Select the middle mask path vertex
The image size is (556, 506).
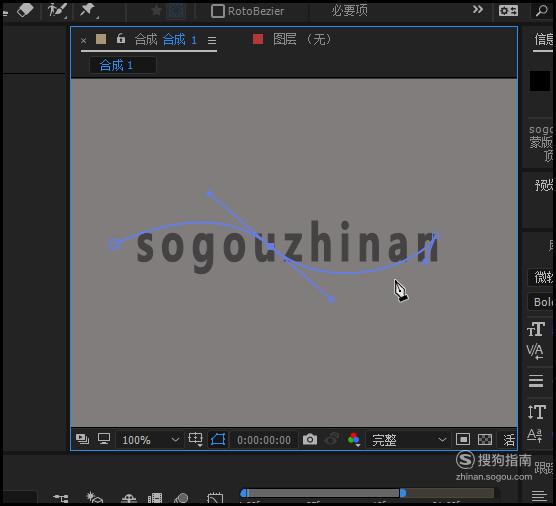pyautogui.click(x=271, y=246)
